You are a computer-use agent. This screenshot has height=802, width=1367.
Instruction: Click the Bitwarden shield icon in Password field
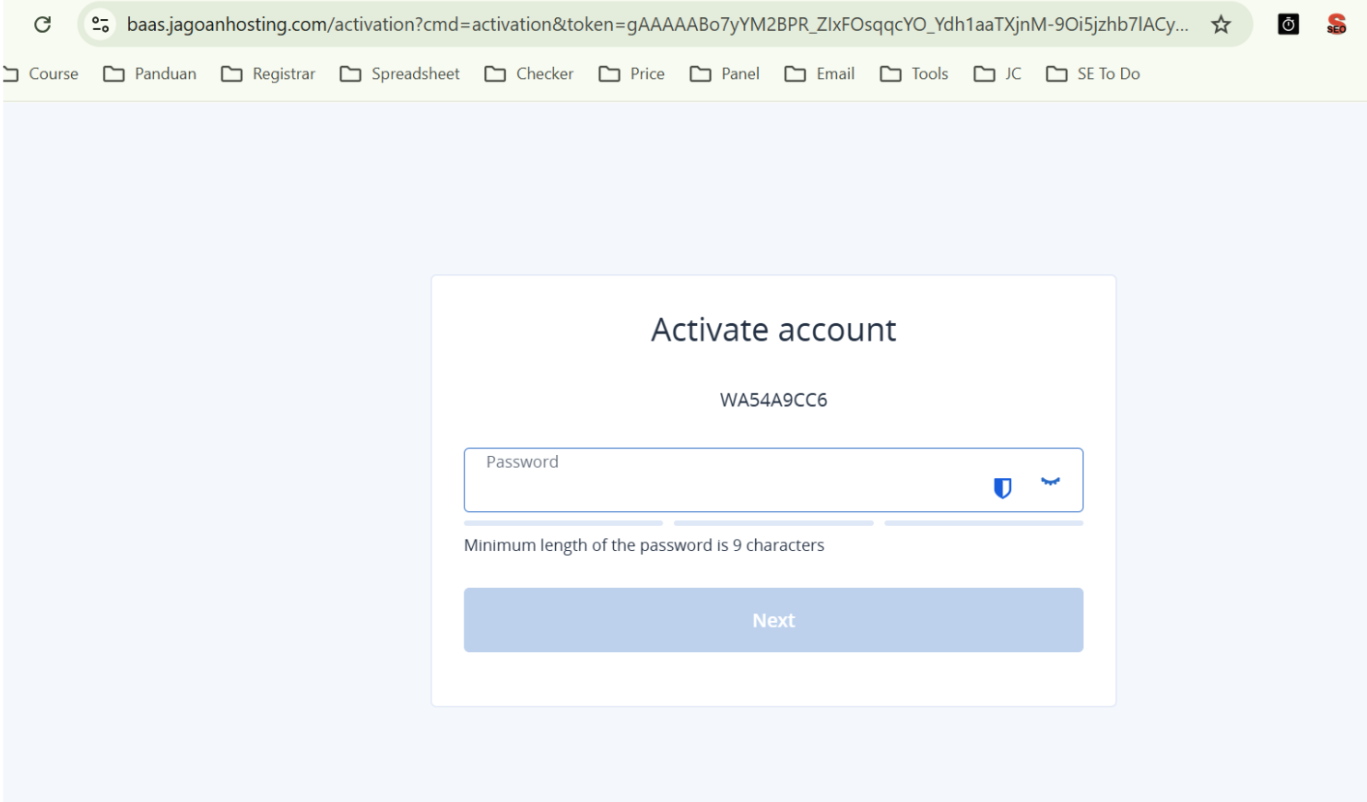click(1002, 487)
